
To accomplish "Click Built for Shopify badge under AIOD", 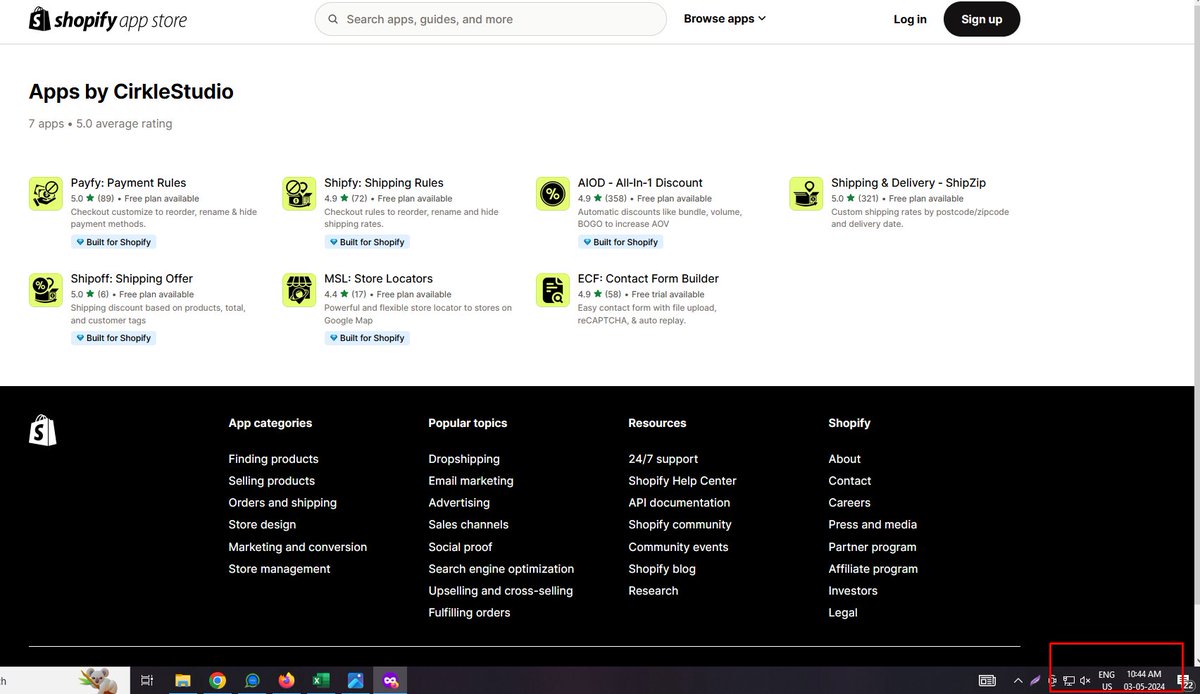I will pyautogui.click(x=621, y=242).
